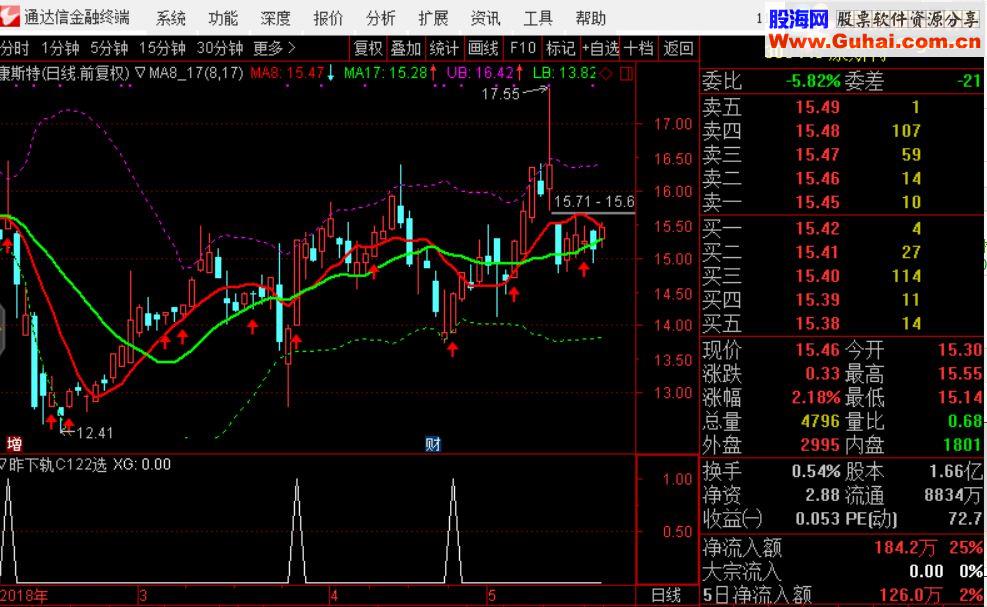
Task: Click the month 4 marker on time axis
Action: (334, 595)
